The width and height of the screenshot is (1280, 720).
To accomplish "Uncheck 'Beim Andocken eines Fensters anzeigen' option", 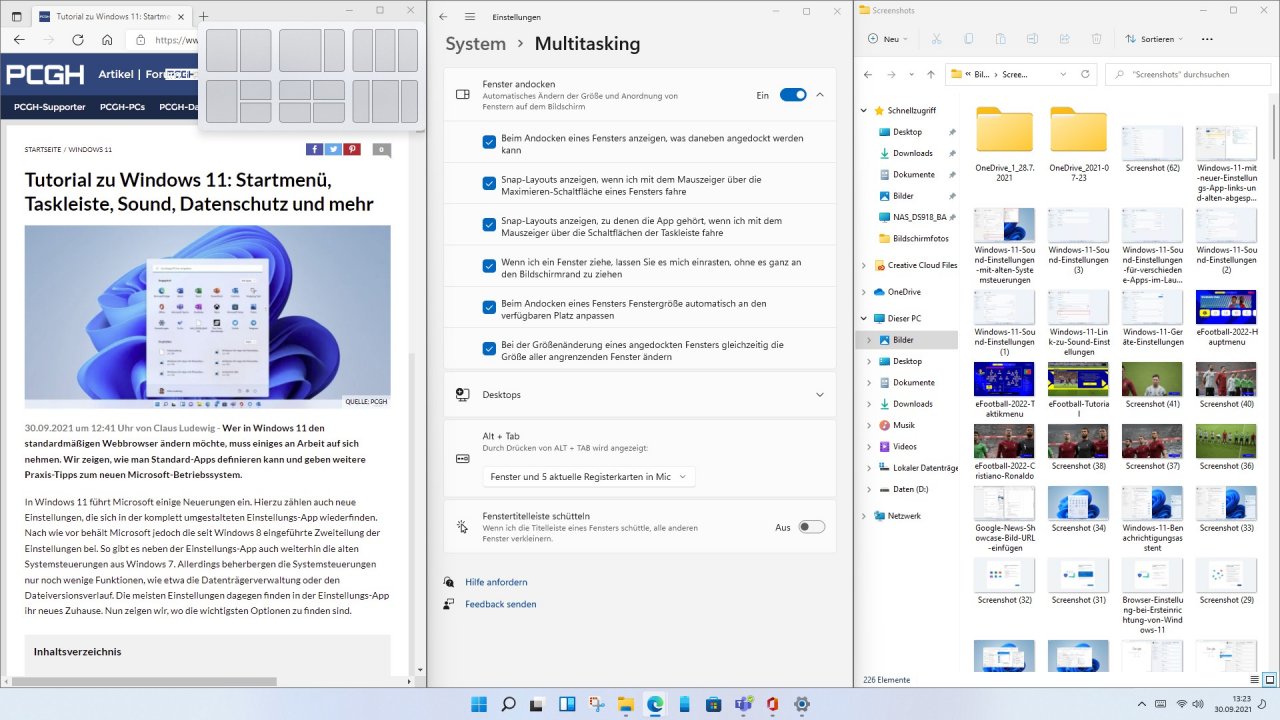I will point(489,143).
